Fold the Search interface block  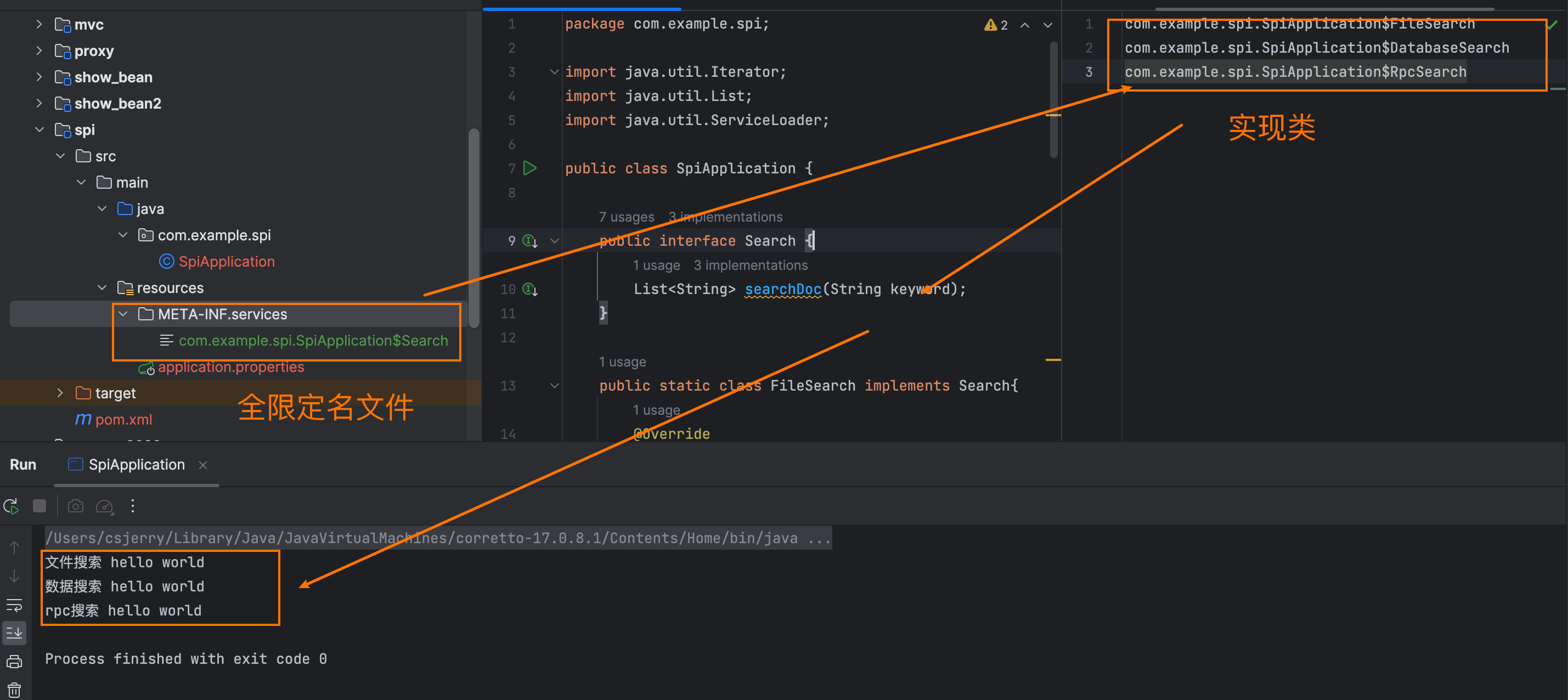click(x=554, y=241)
